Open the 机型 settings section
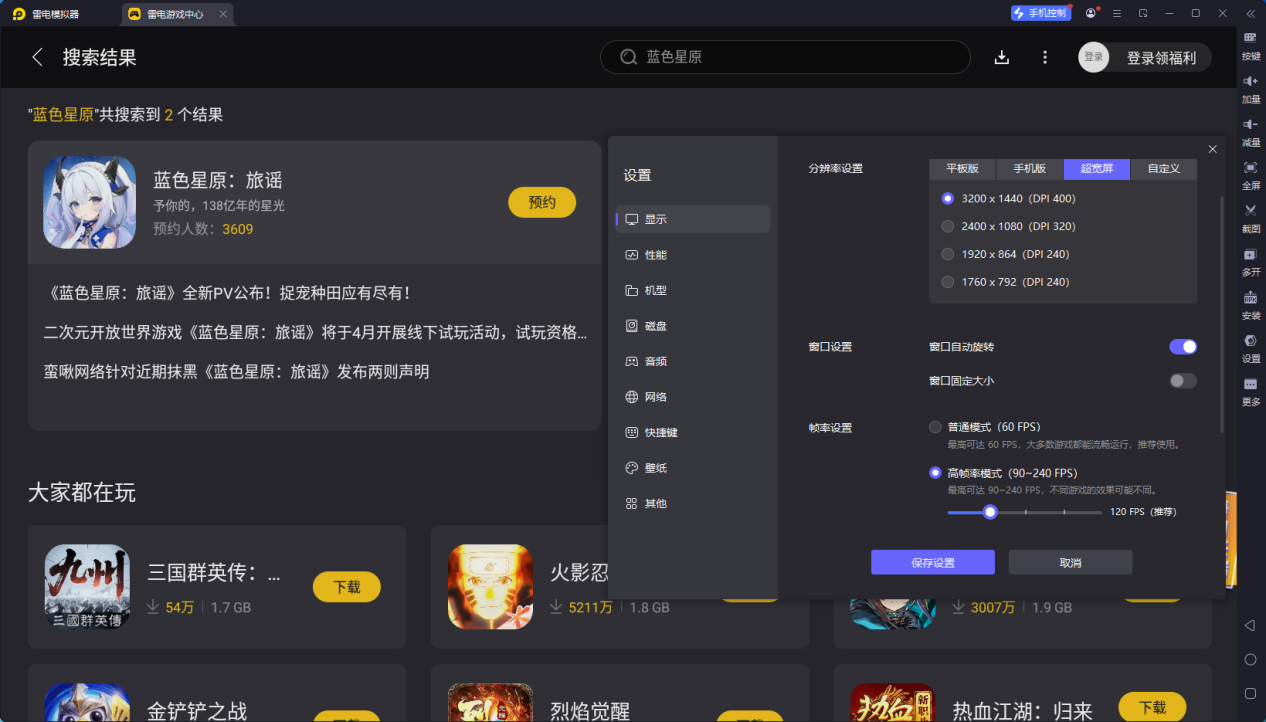 click(693, 290)
